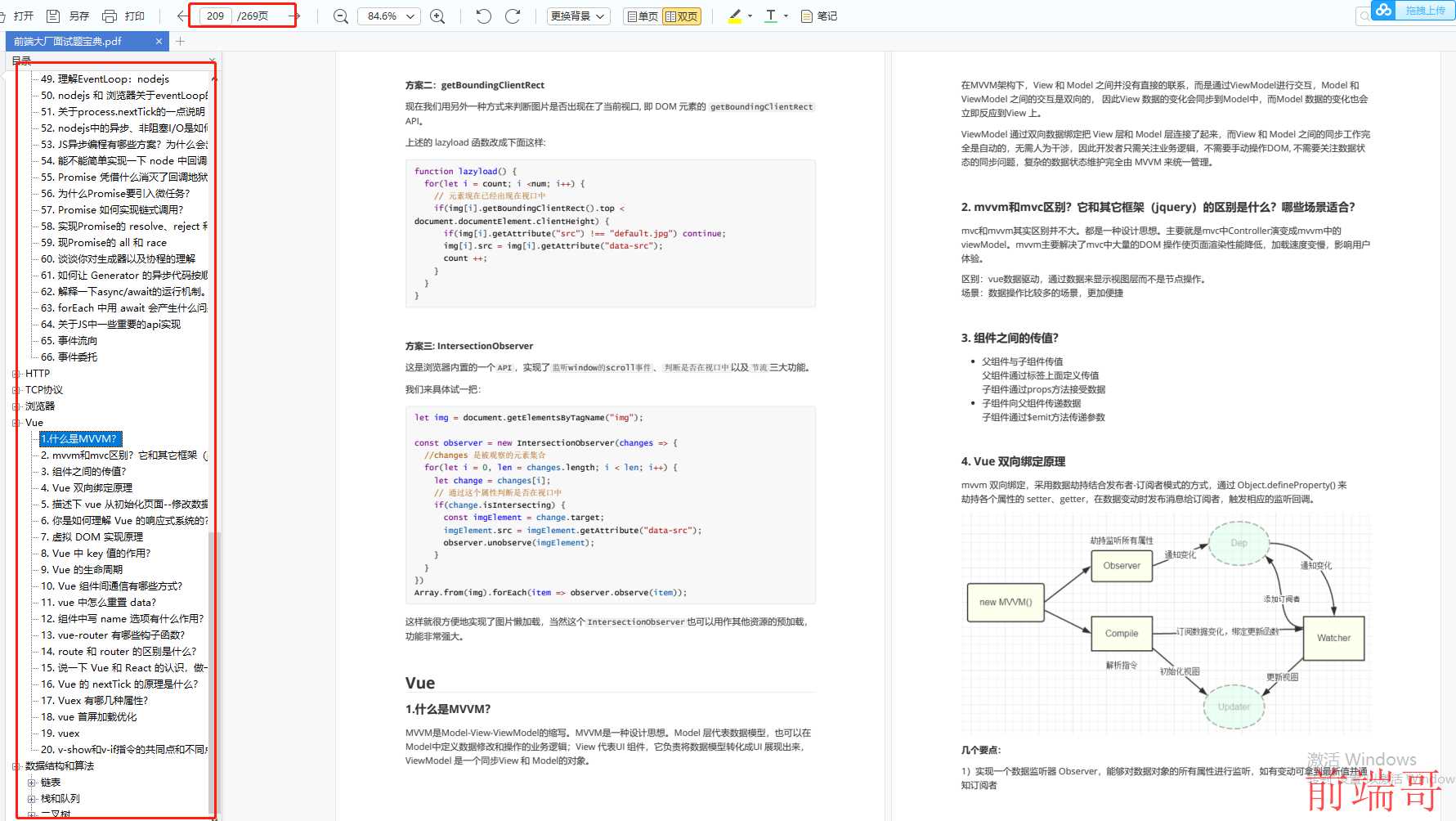The height and width of the screenshot is (821, 1456).
Task: Open outline item 16. Vue 的 nextTick 的原理
Action: [x=119, y=684]
